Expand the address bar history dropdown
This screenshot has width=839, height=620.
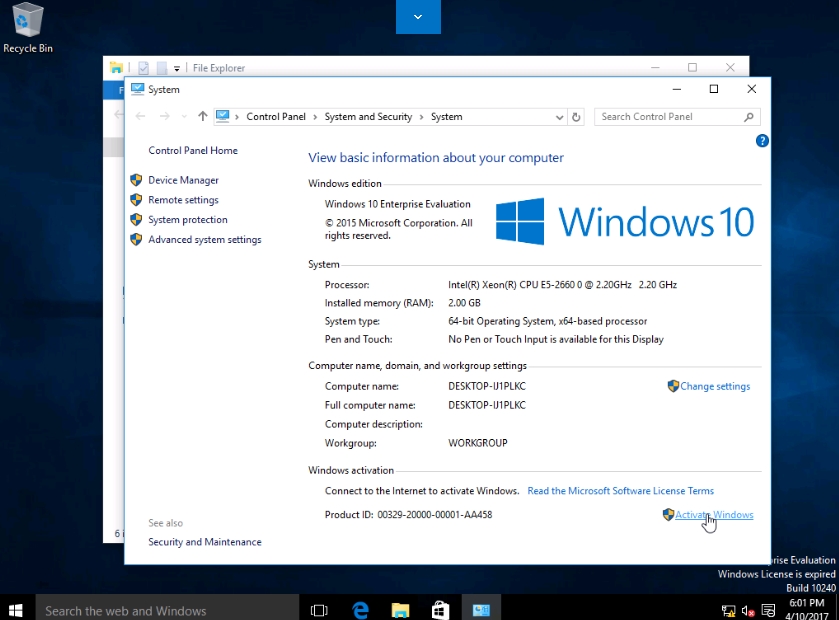[560, 117]
